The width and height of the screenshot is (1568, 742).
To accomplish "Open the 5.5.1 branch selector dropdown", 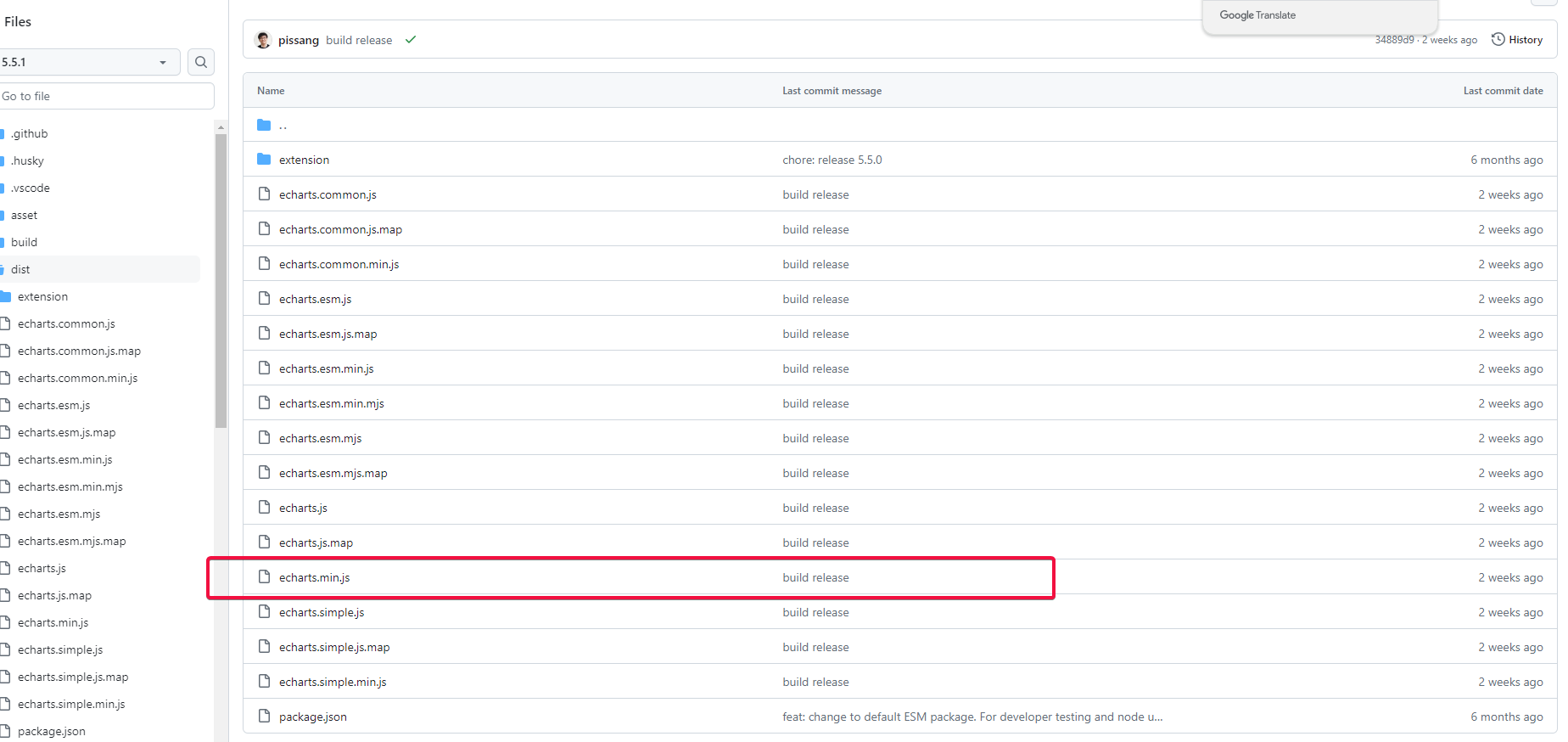I will pyautogui.click(x=88, y=62).
